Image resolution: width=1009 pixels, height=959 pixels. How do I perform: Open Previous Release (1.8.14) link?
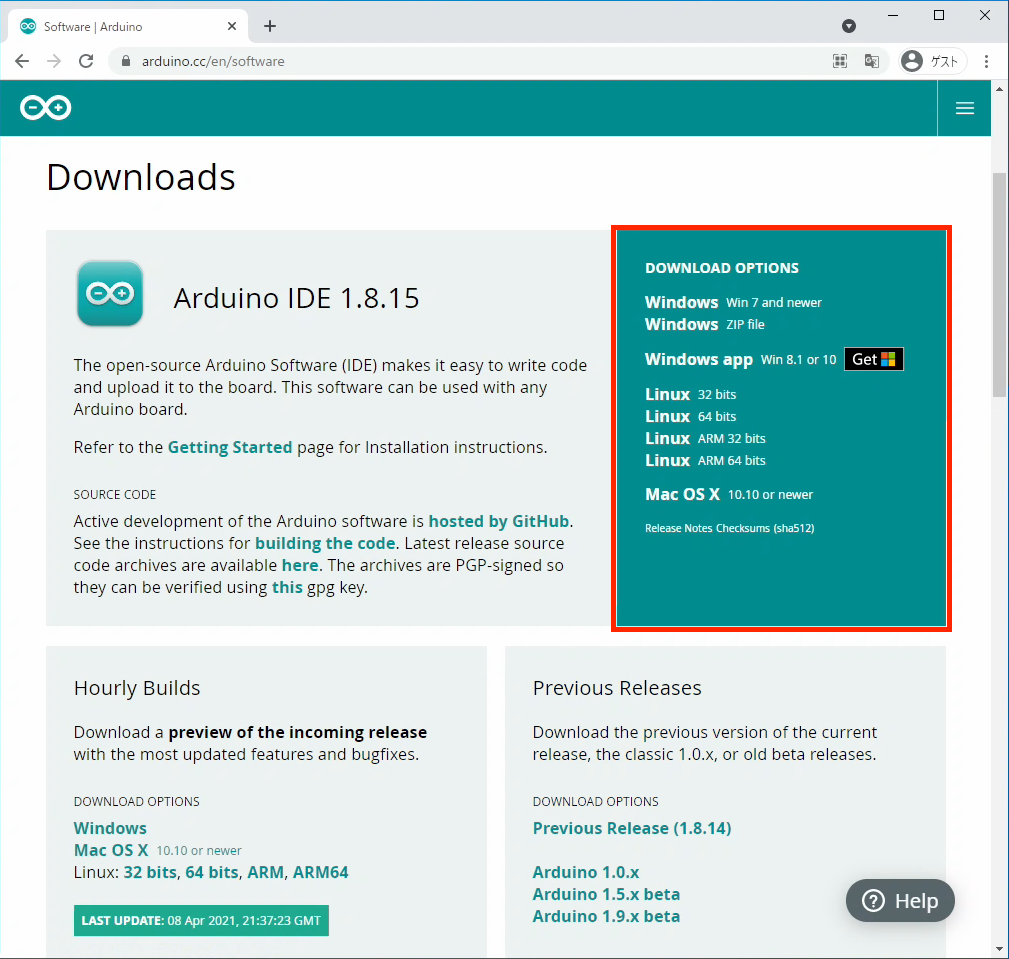click(632, 828)
